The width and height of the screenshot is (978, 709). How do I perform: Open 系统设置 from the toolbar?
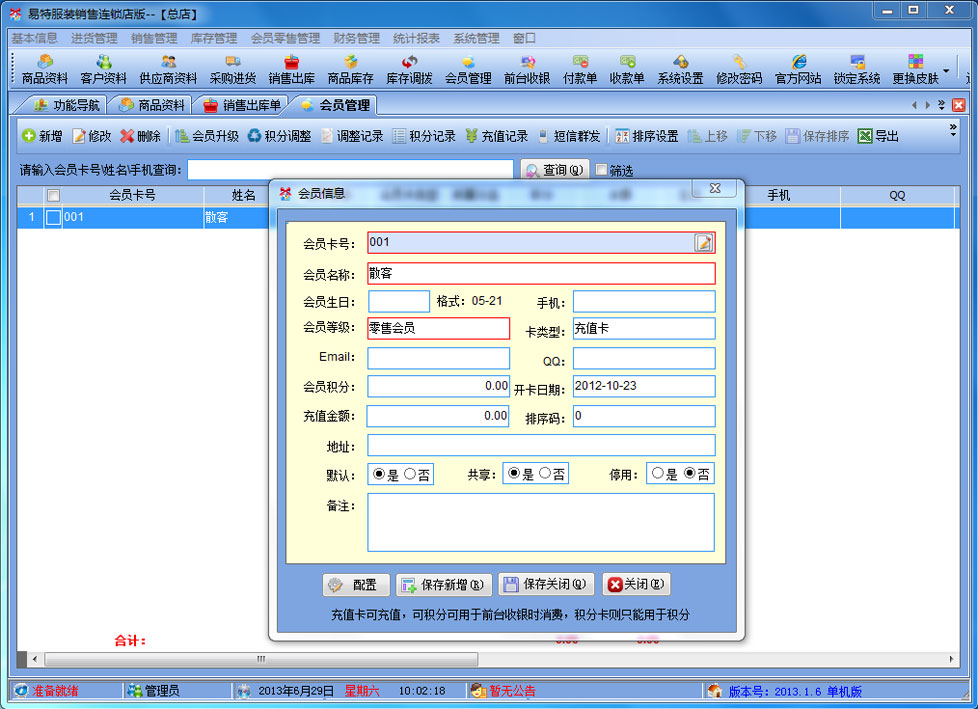click(x=680, y=69)
